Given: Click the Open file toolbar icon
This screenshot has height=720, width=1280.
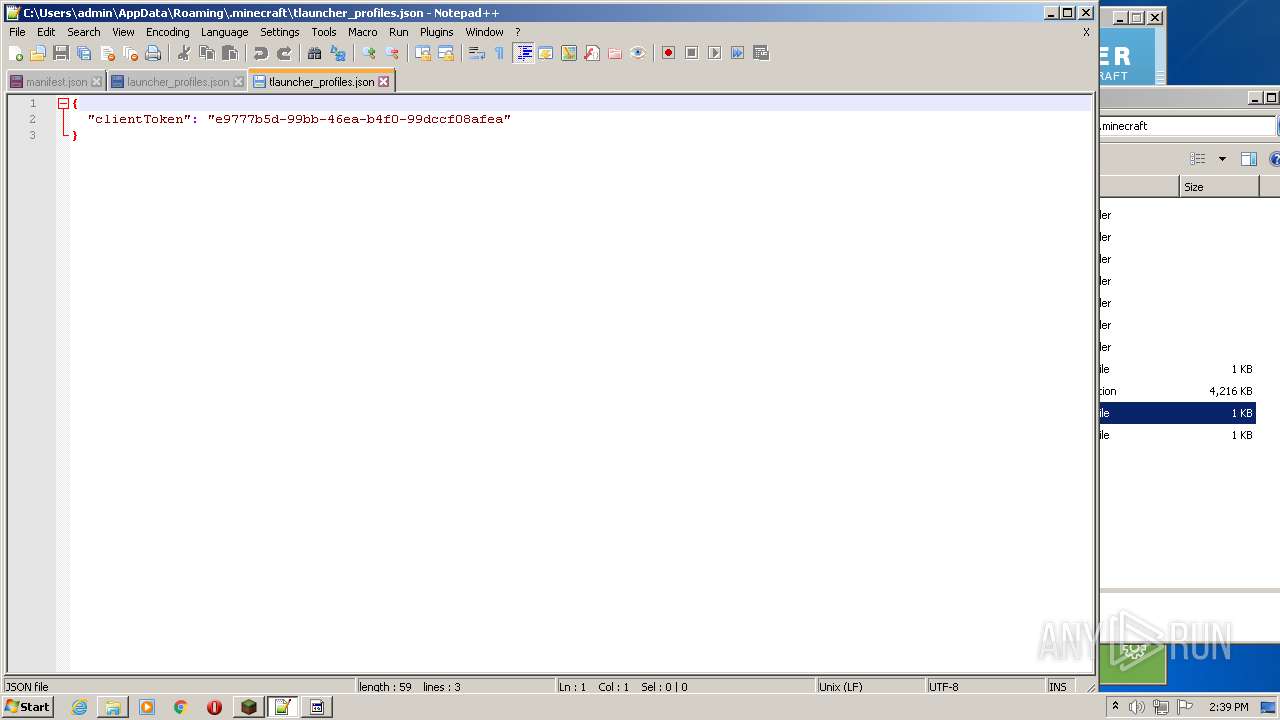Looking at the screenshot, I should pyautogui.click(x=38, y=53).
